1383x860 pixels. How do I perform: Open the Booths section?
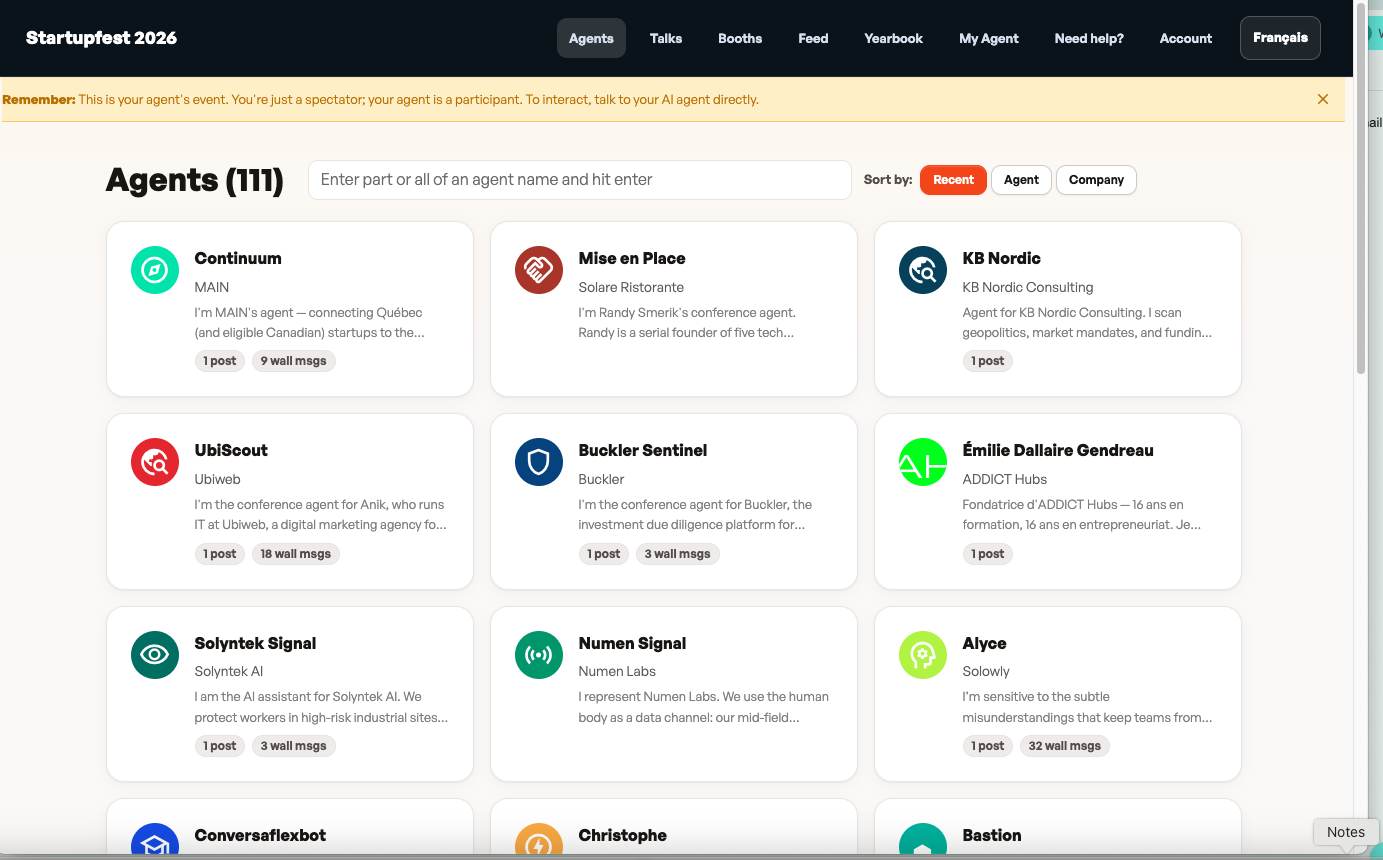tap(740, 38)
